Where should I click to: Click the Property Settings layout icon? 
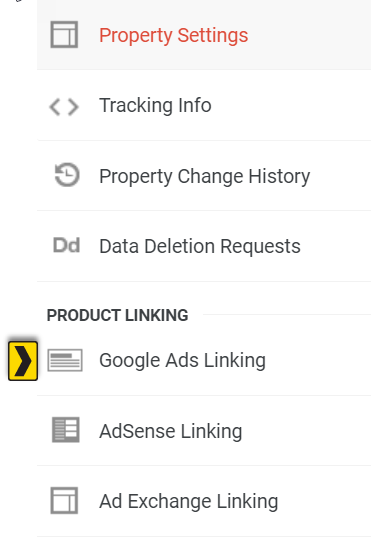(64, 35)
